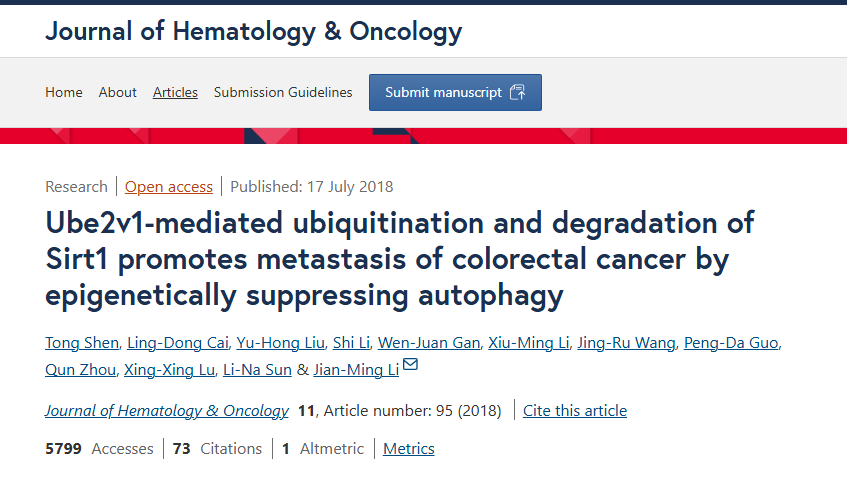Open the Cite this article link
This screenshot has width=847, height=486.
click(575, 411)
